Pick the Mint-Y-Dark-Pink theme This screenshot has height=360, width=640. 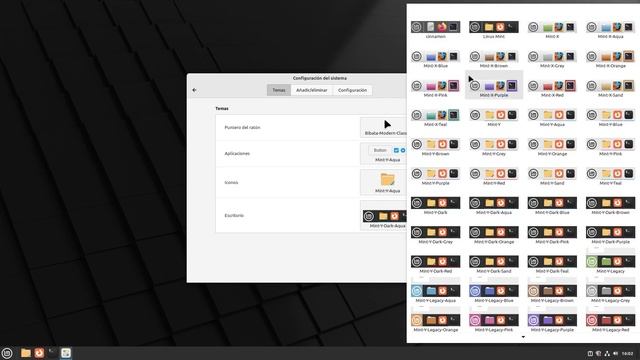(552, 235)
